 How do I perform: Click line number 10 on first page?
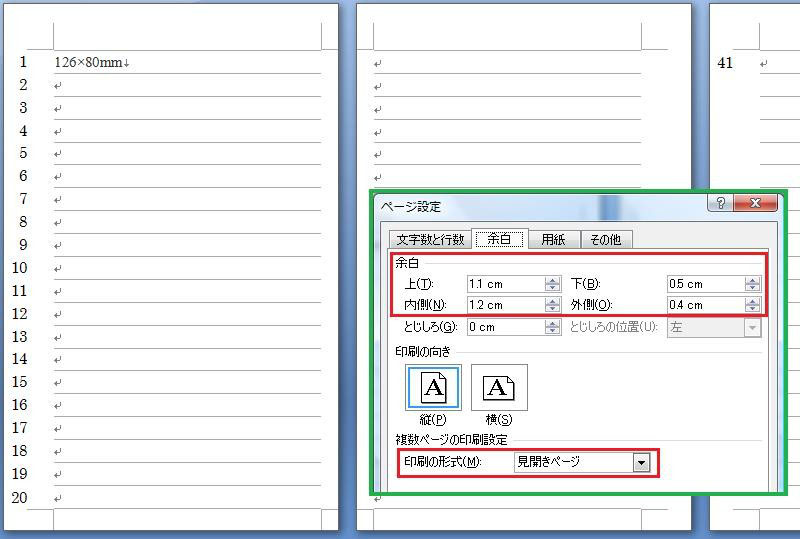tap(19, 267)
